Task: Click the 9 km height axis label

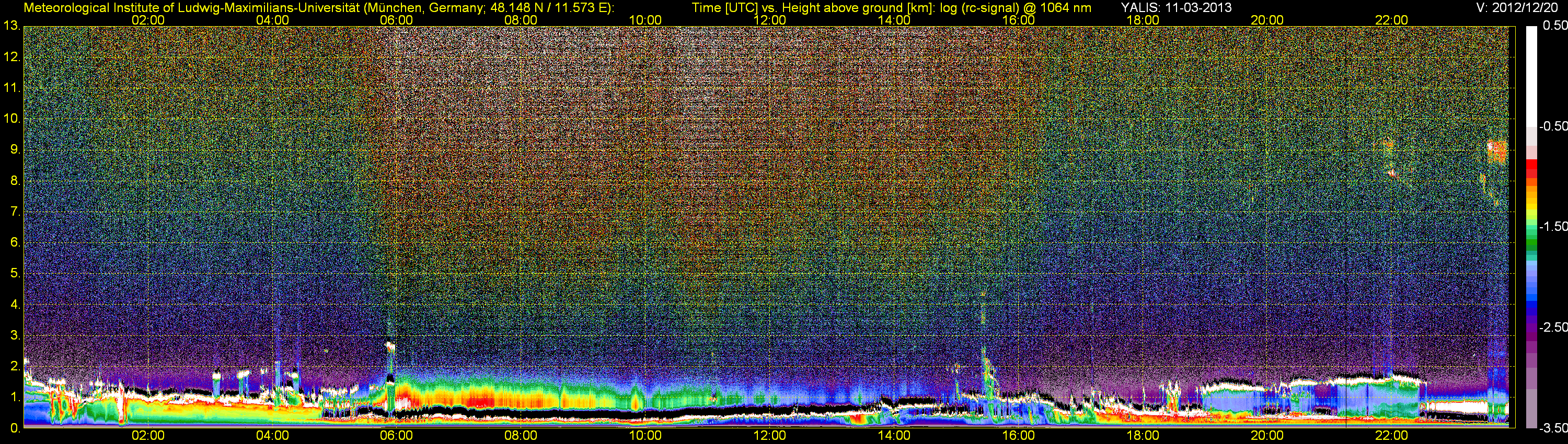Action: point(15,149)
